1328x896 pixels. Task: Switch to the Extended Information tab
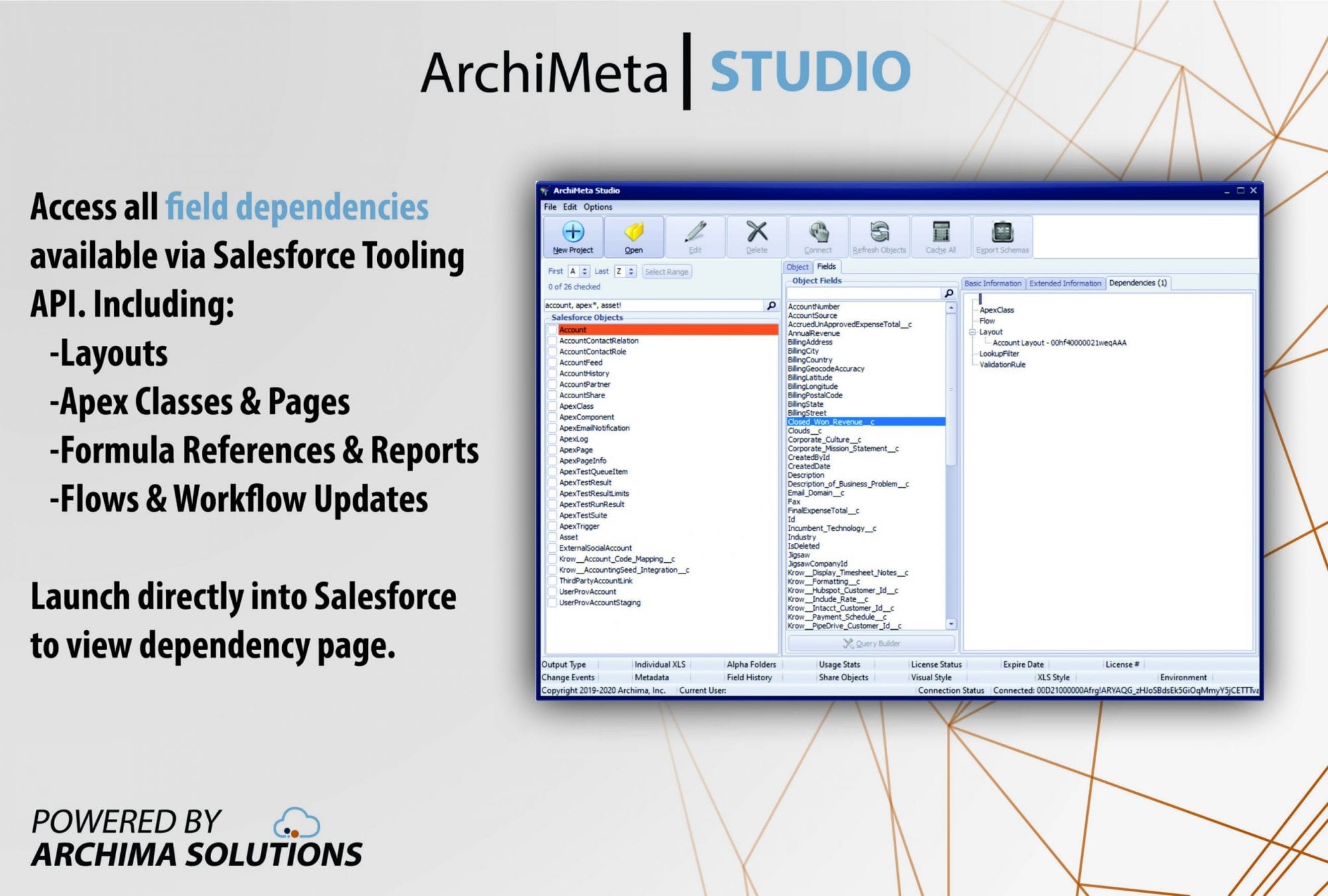1064,283
